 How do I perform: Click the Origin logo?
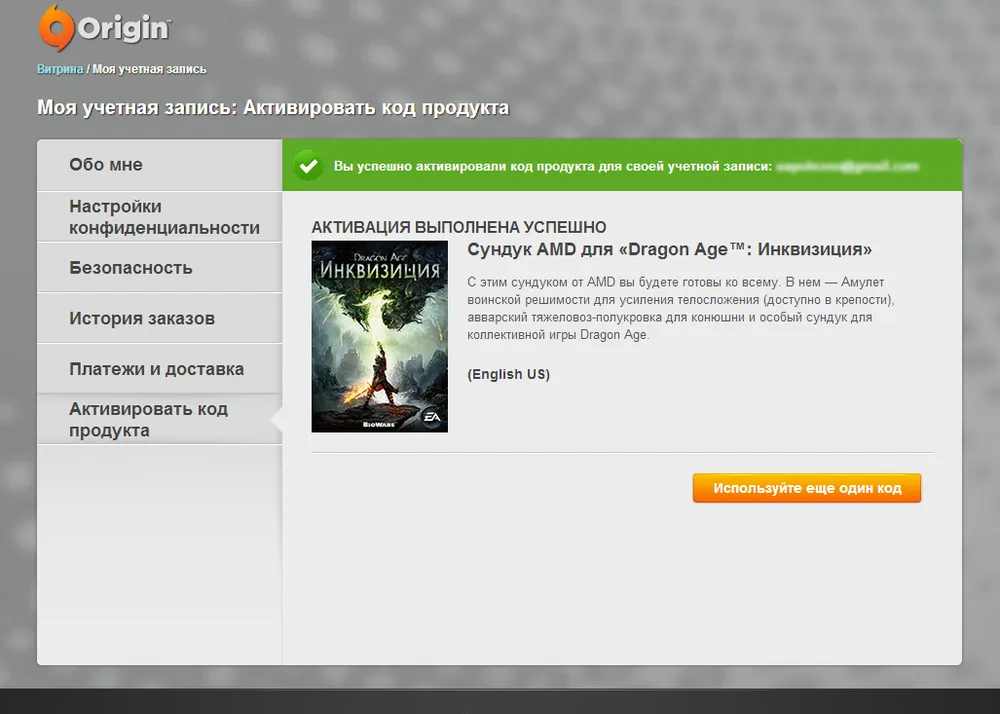104,28
